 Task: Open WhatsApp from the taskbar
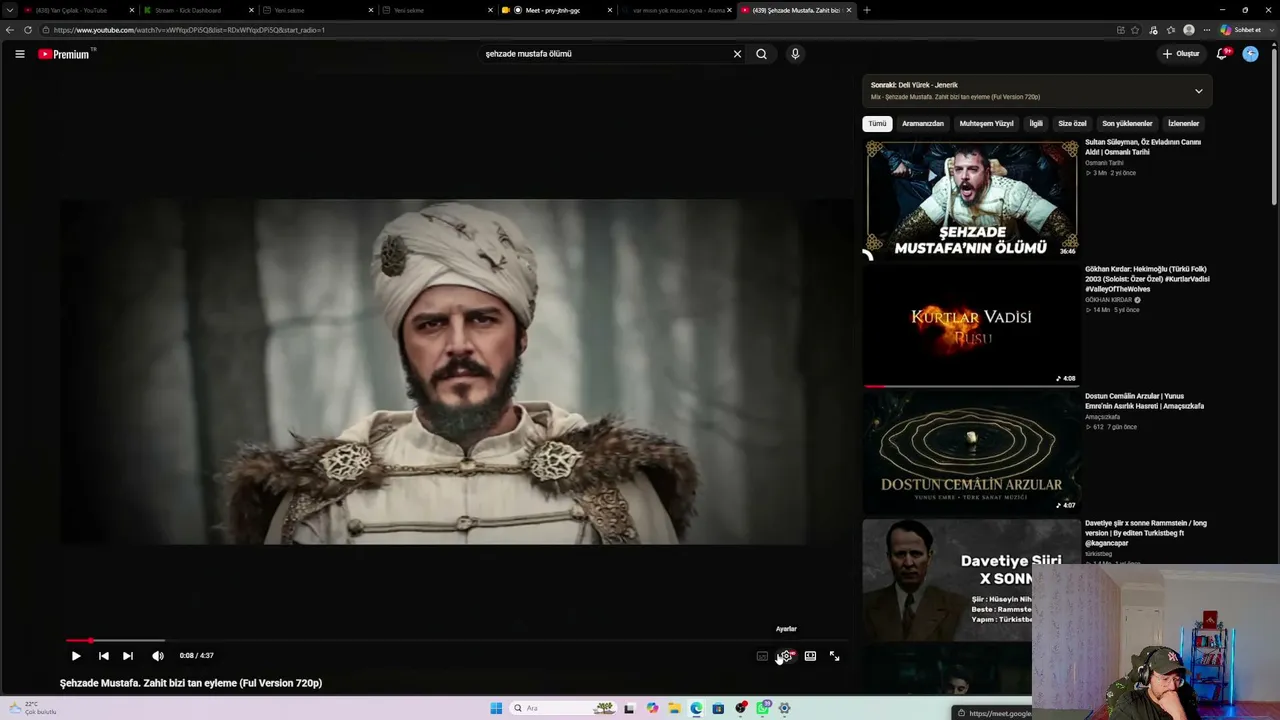click(762, 708)
